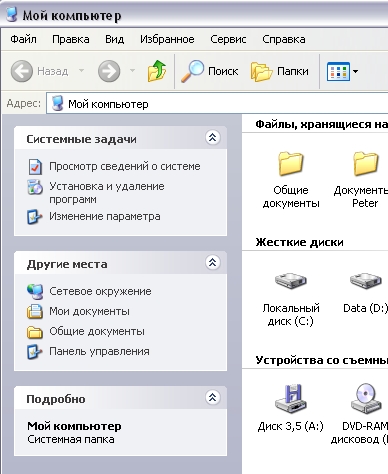Open Сетевое окружение link
This screenshot has height=474, width=388.
100,291
